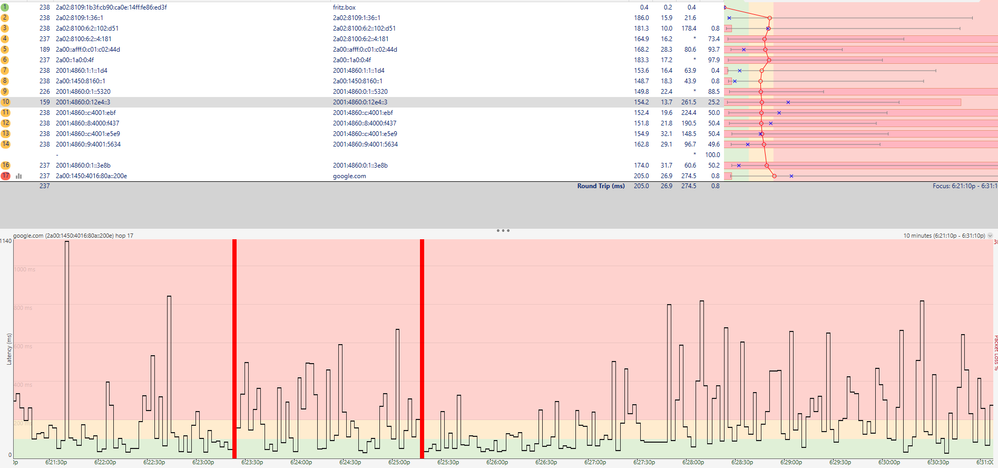Image resolution: width=998 pixels, height=468 pixels.
Task: Select count 226 in hop 9 row
Action: coord(44,91)
